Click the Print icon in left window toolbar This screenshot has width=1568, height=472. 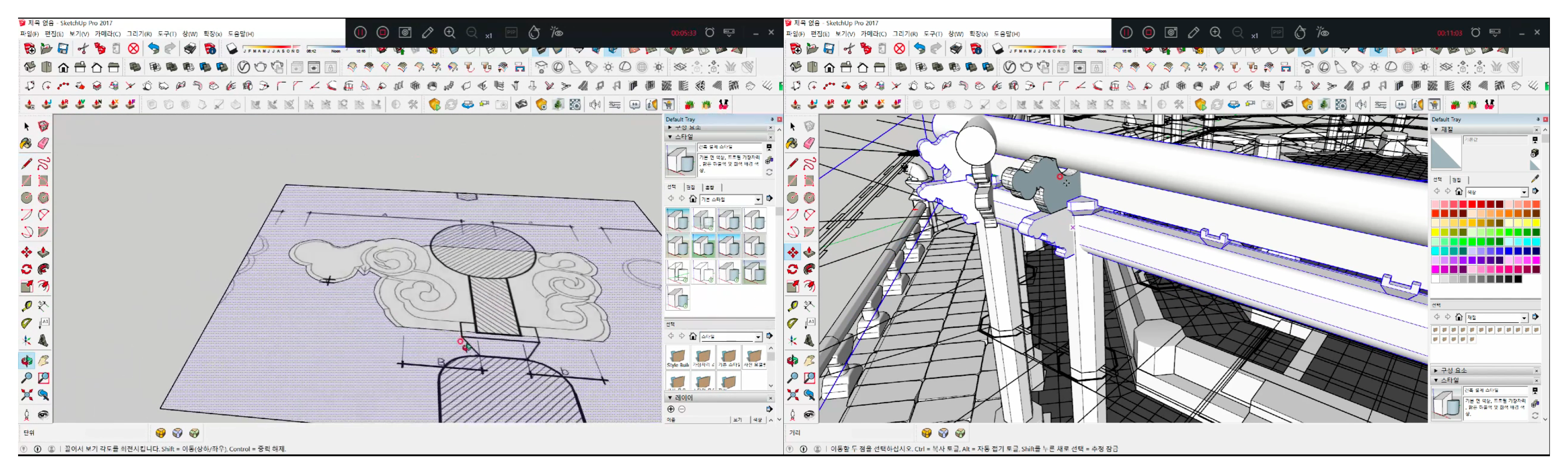190,48
